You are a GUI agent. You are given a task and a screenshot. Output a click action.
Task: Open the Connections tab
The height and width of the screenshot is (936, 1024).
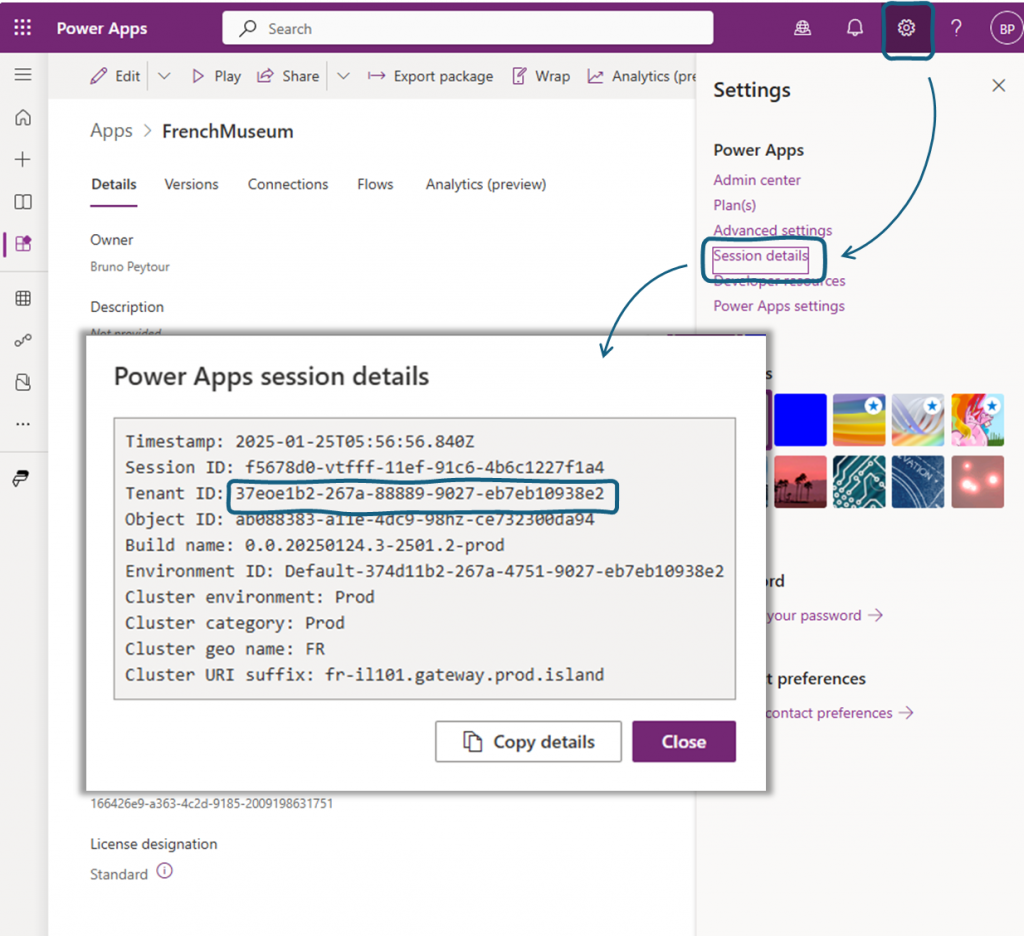click(x=288, y=184)
